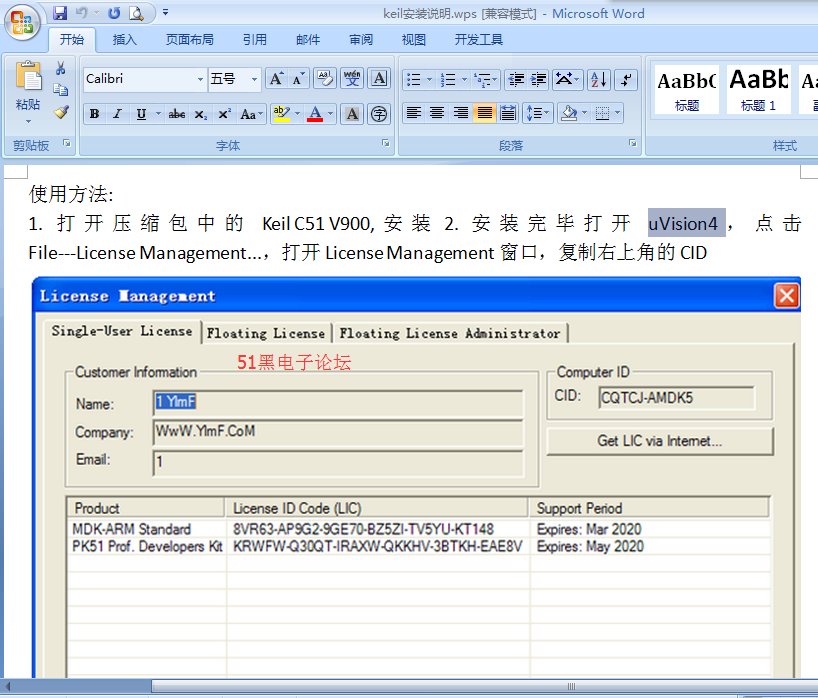Switch to the 插入 ribbon tab

tap(125, 40)
